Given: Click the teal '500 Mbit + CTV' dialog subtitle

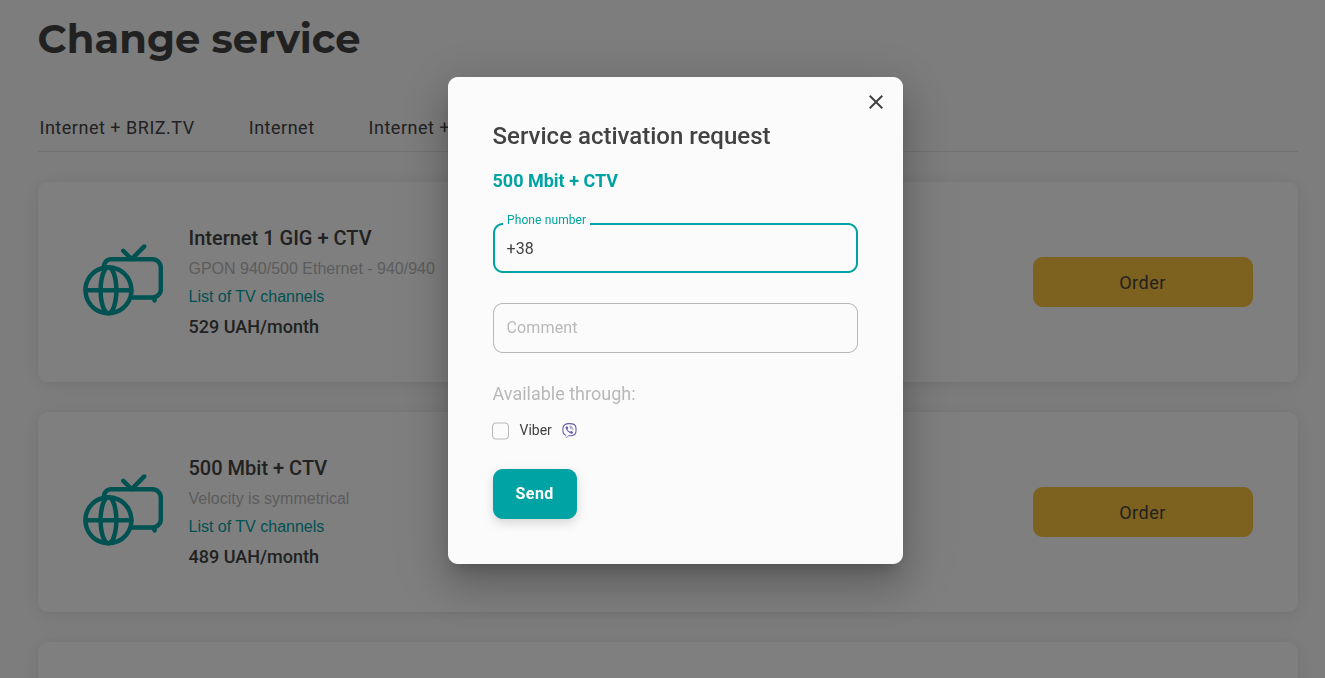Looking at the screenshot, I should click(555, 181).
